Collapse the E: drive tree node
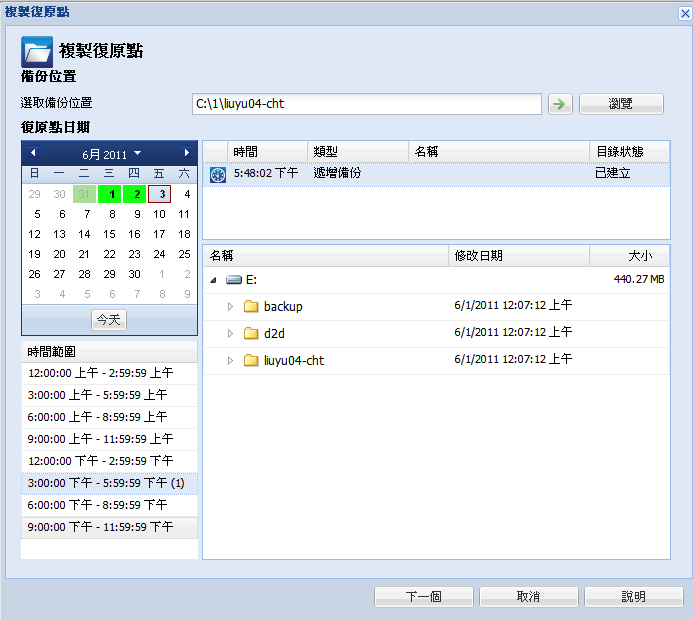 pos(213,280)
